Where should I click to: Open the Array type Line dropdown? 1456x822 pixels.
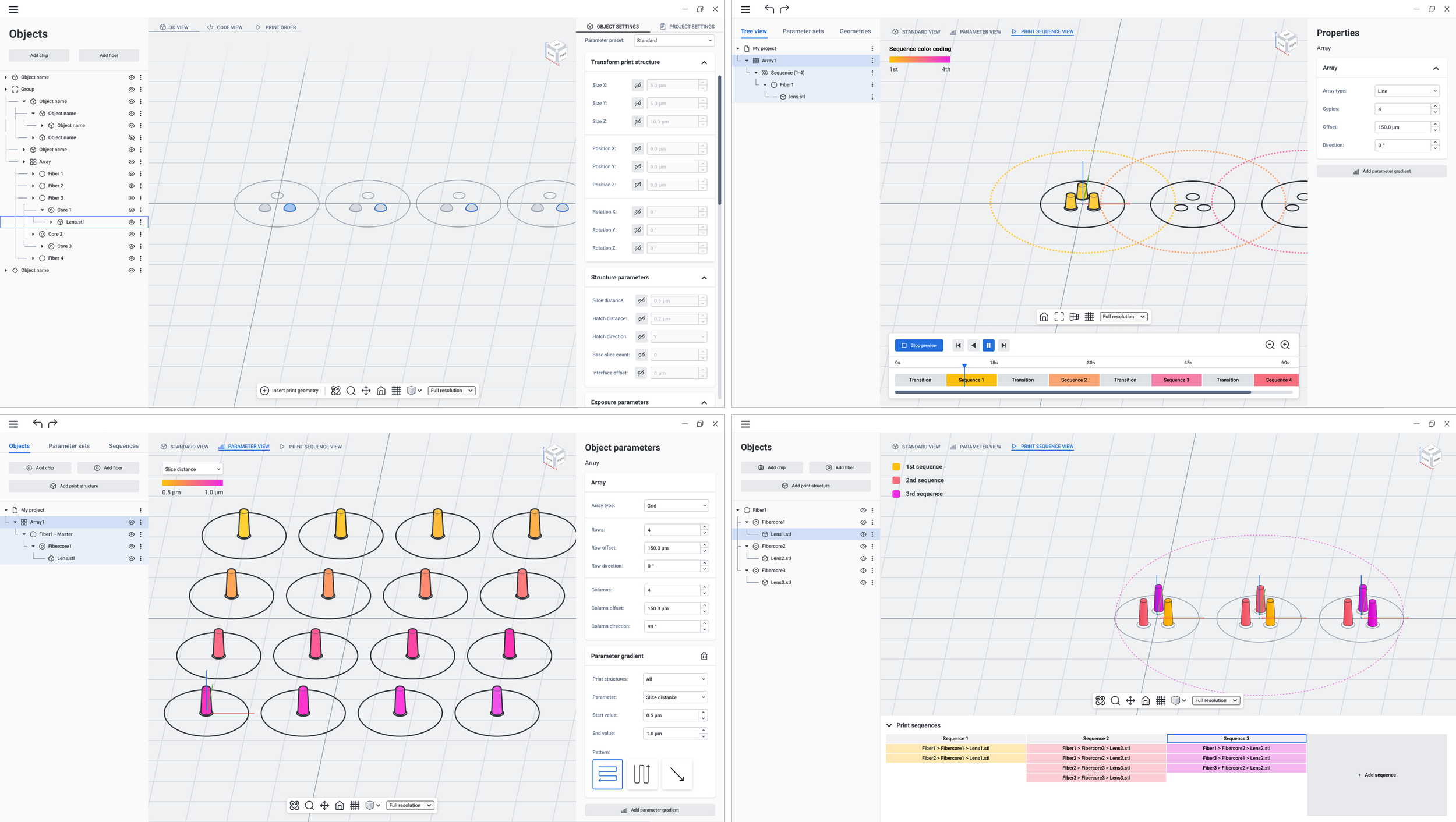coord(1406,91)
